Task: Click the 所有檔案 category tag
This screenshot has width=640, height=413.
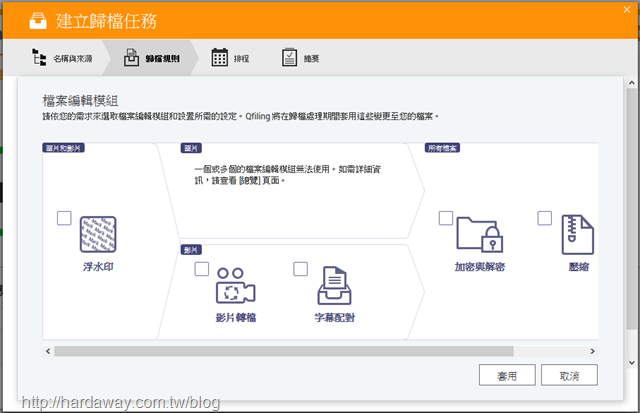Action: [x=442, y=148]
